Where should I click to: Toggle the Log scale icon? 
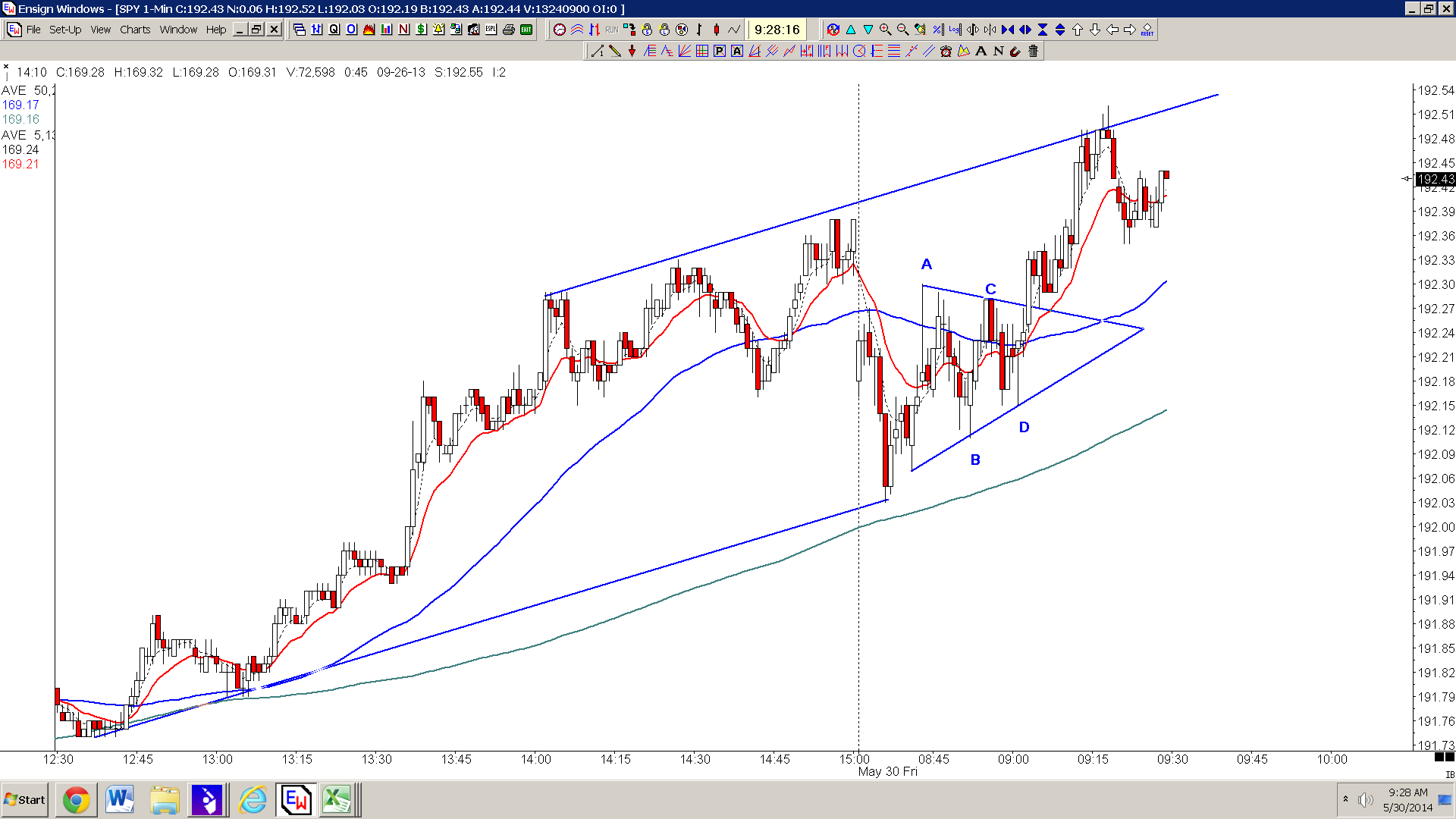pos(955,30)
